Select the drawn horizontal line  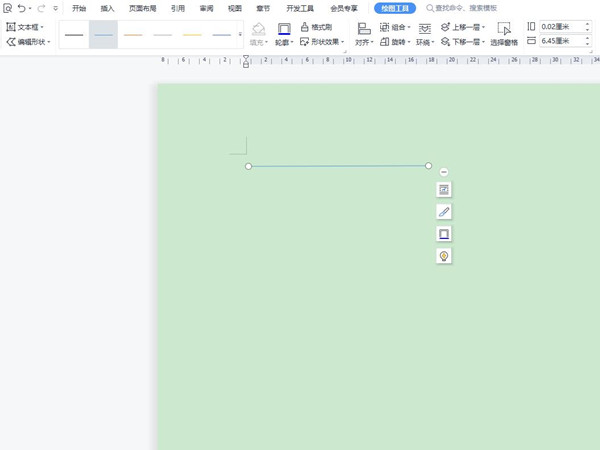point(338,166)
